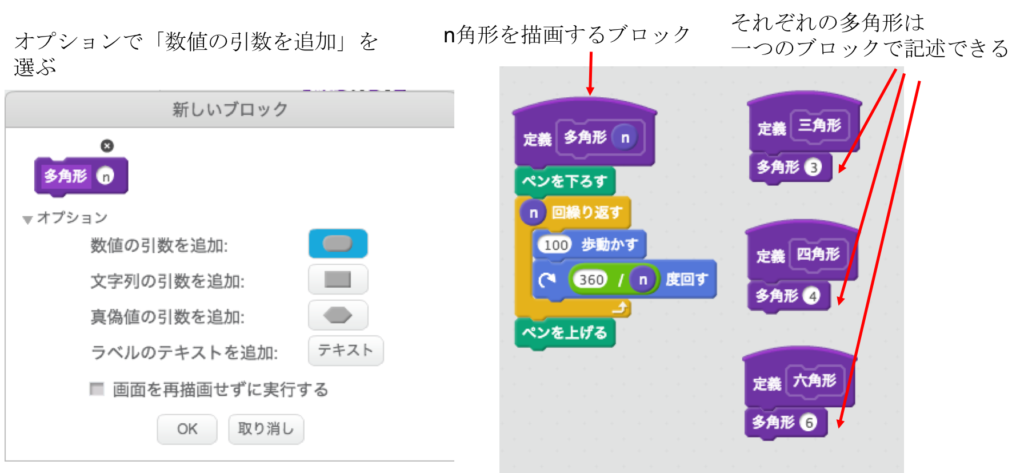Click the 定義 多角形 n hat block
1024x473 pixels.
click(585, 133)
